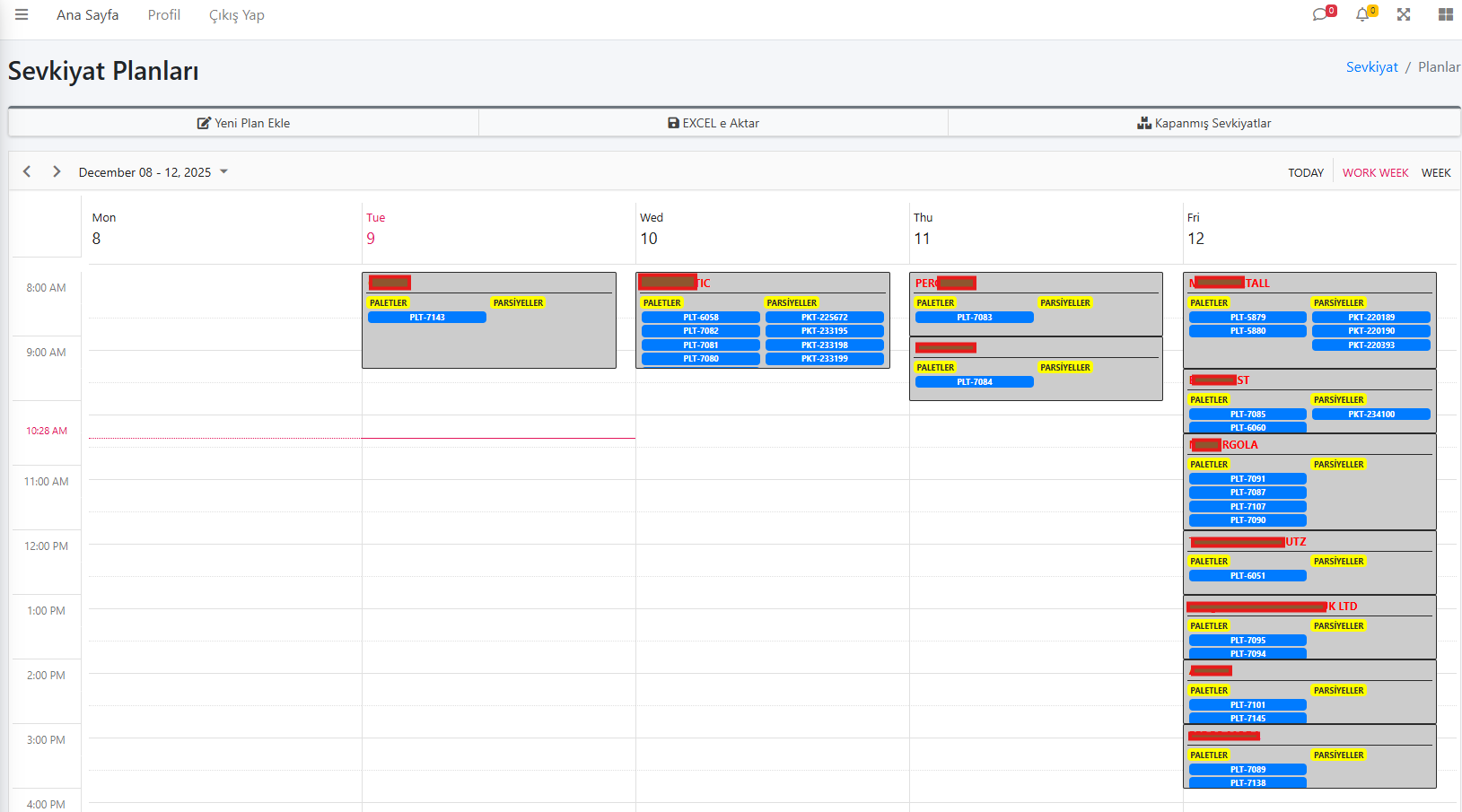Select parcel tag PKT-225672 on Wednesday
Image resolution: width=1462 pixels, height=812 pixels.
[x=824, y=318]
